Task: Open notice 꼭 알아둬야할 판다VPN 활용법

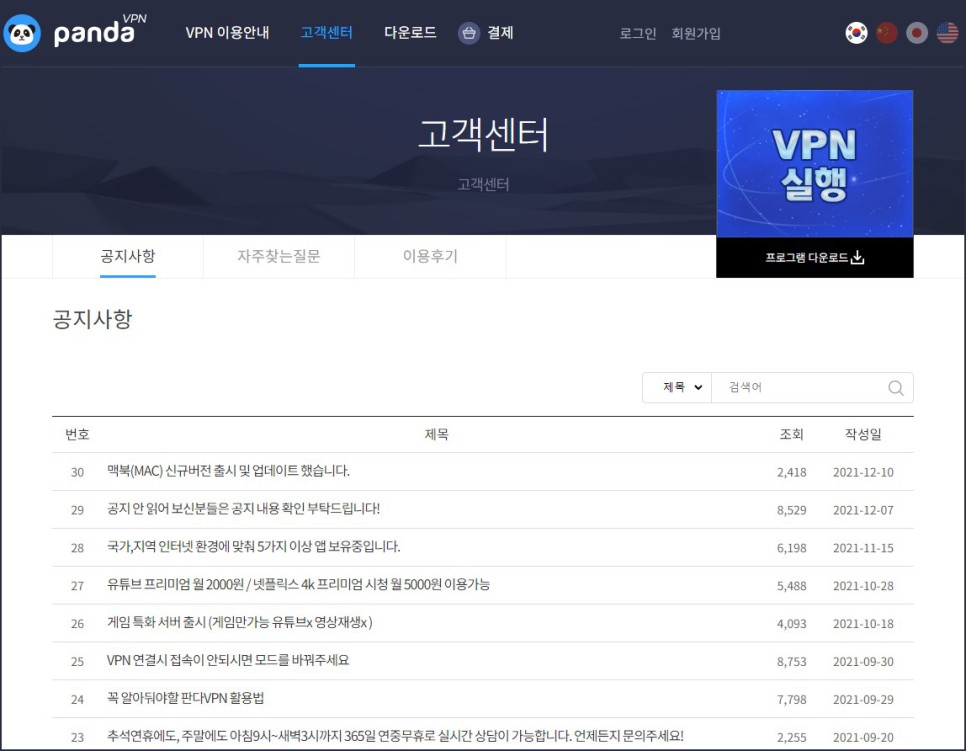Action: point(185,699)
